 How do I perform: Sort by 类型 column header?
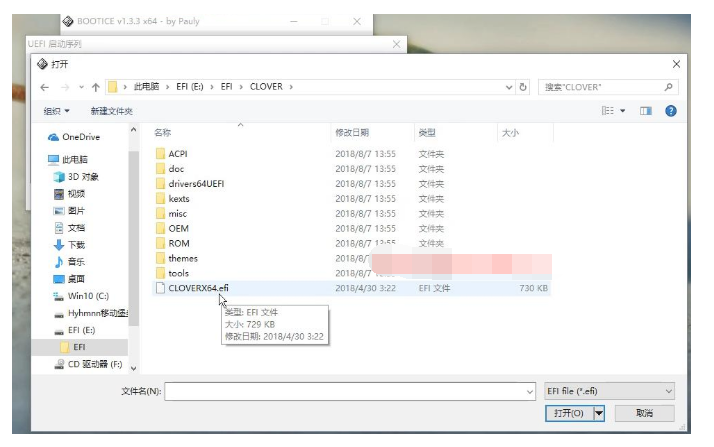click(x=427, y=132)
